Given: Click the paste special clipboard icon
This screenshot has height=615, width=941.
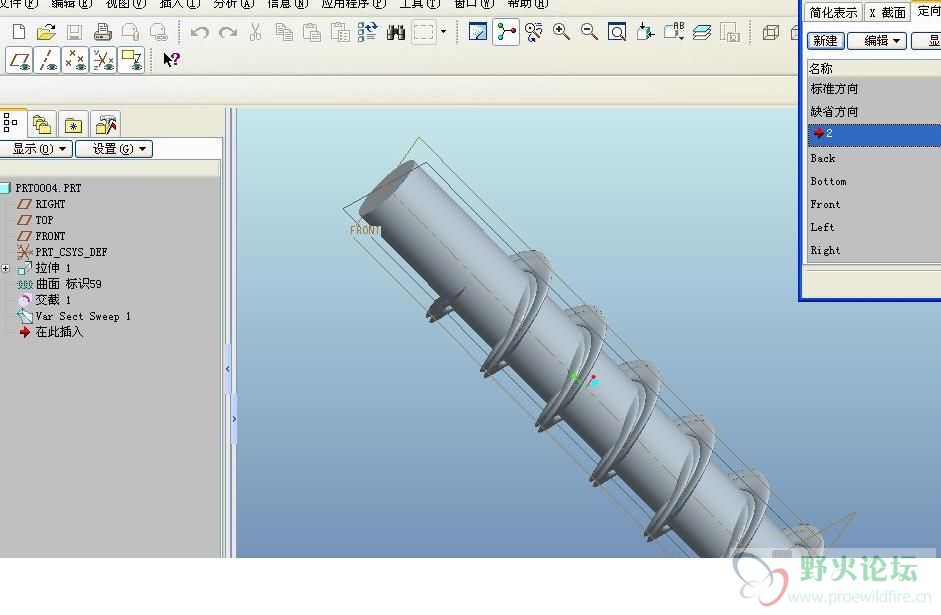Looking at the screenshot, I should [x=340, y=32].
